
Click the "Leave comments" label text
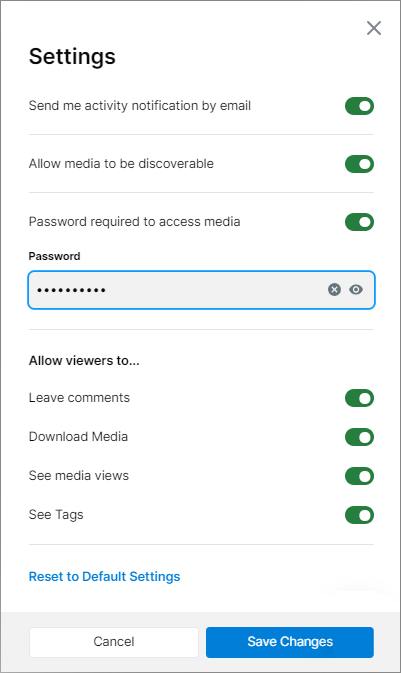[x=79, y=398]
